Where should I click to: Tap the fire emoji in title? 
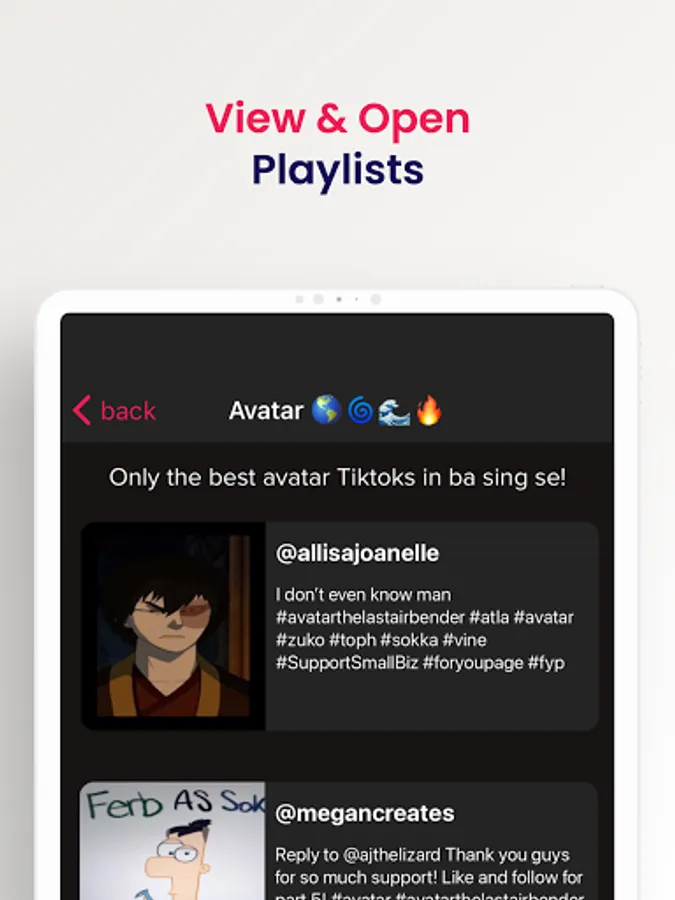point(429,410)
